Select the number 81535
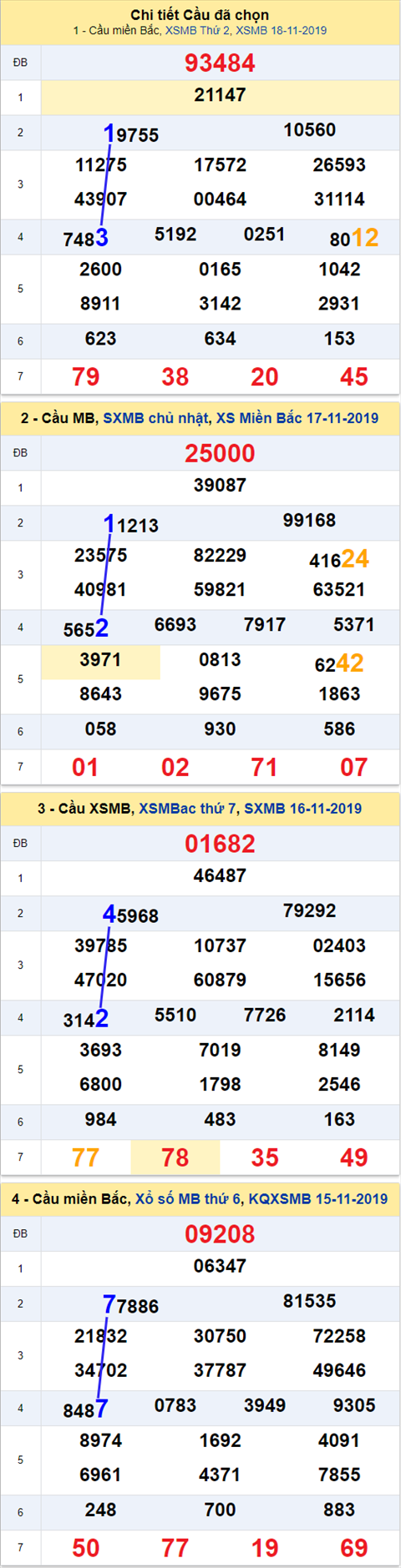The height and width of the screenshot is (1568, 401). (309, 1302)
